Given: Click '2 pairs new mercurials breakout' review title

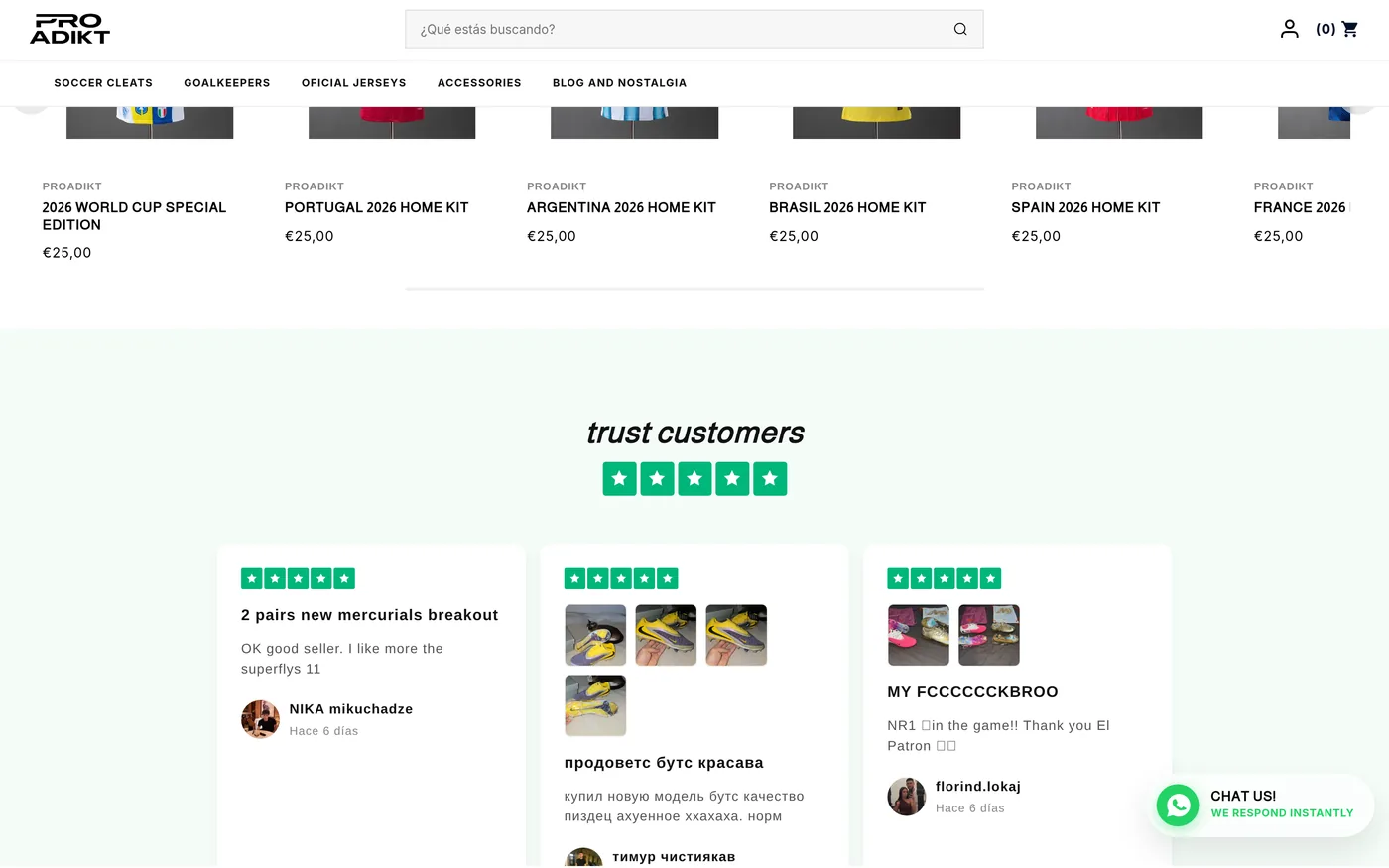Looking at the screenshot, I should click(369, 615).
